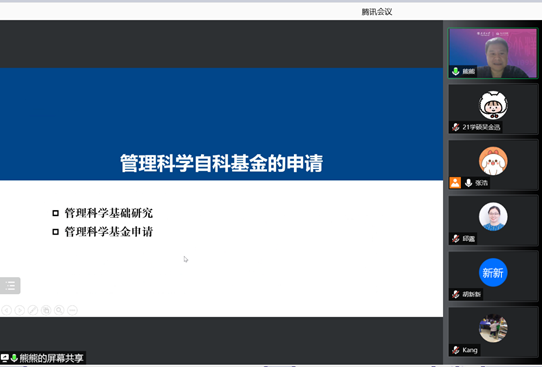The height and width of the screenshot is (367, 542).
Task: Select the 新新 blue avatar tile
Action: [493, 273]
